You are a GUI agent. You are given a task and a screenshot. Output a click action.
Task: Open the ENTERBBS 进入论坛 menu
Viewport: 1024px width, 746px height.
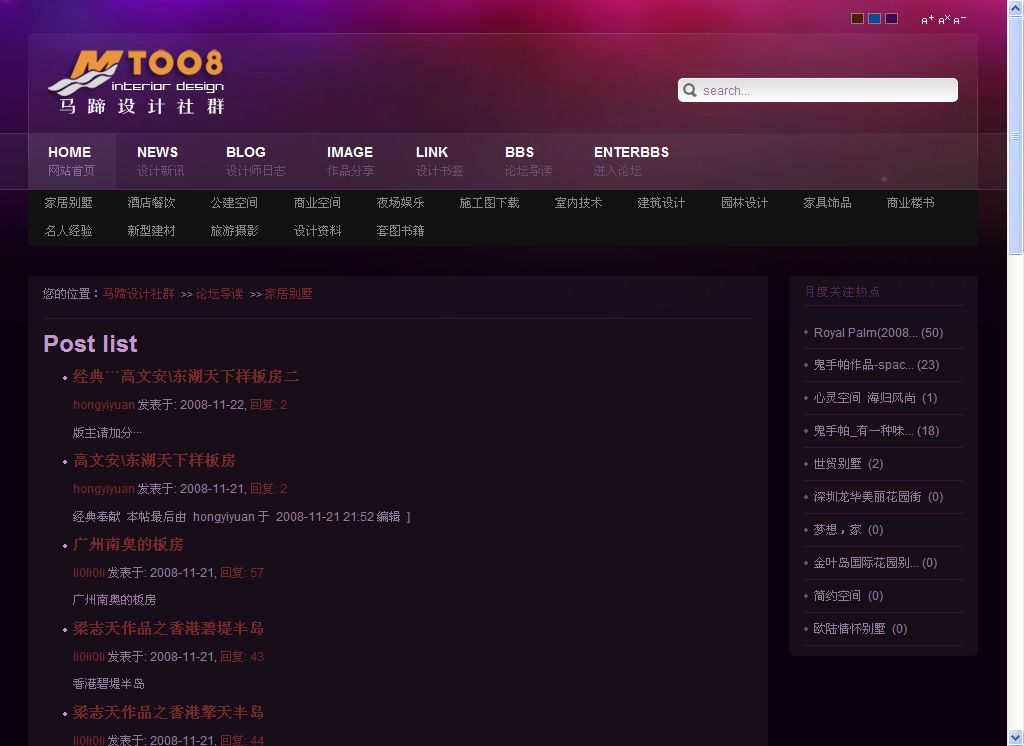[x=631, y=161]
